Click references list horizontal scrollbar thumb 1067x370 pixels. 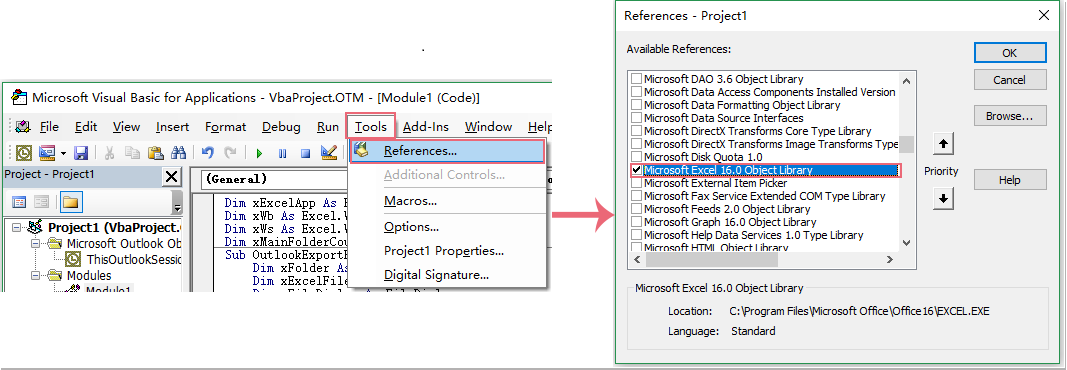712,260
